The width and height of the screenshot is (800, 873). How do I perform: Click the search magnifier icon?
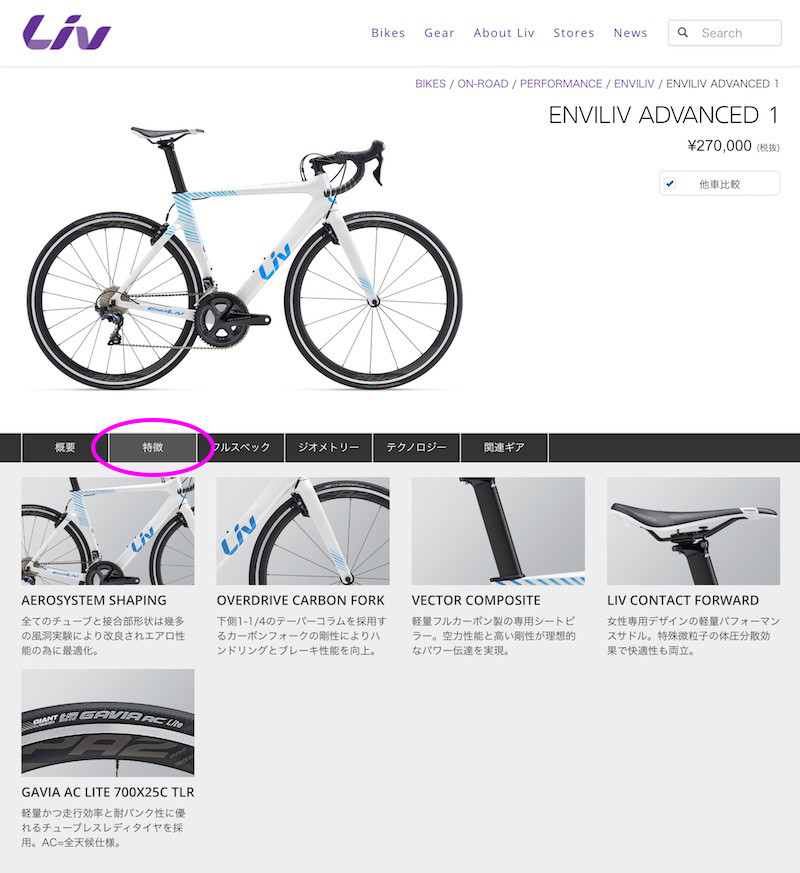coord(683,32)
